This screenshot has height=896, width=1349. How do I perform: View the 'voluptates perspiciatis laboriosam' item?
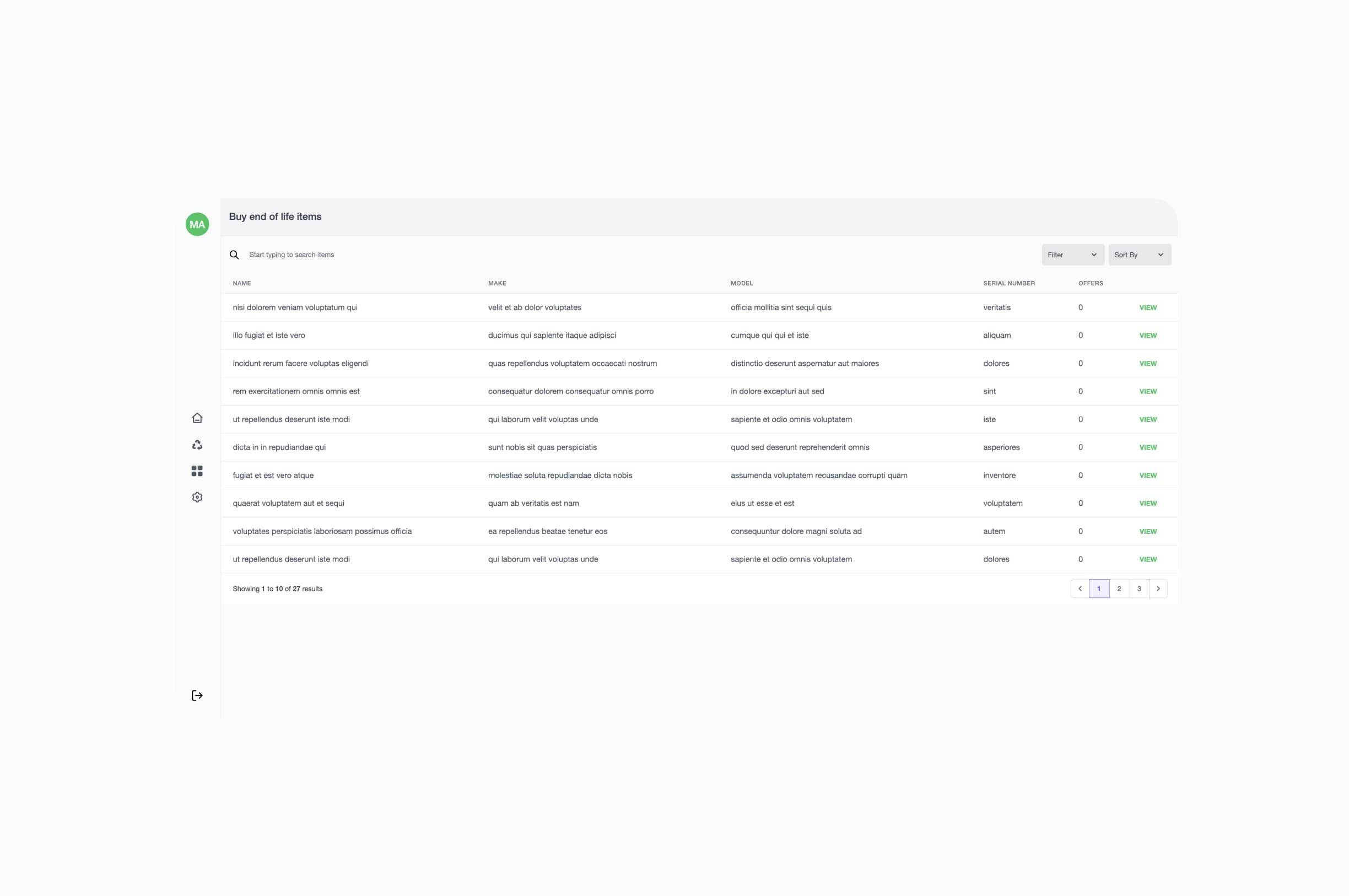[x=1148, y=531]
